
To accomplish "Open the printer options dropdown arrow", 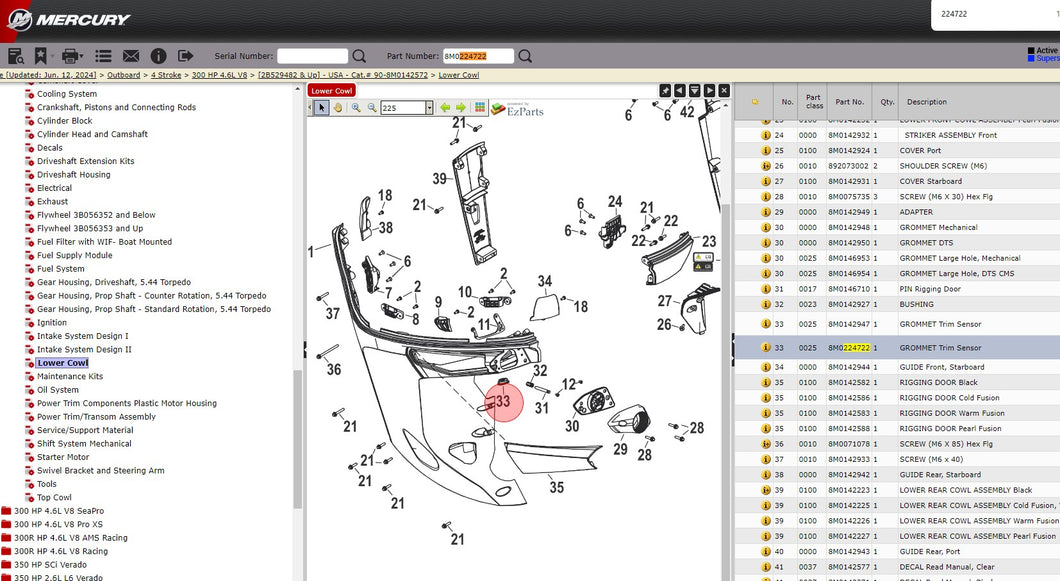I will coord(81,56).
